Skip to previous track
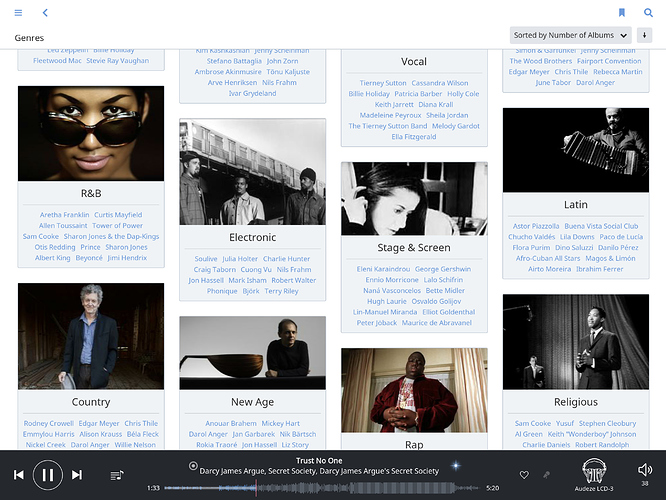This screenshot has width=666, height=500. [x=19, y=475]
